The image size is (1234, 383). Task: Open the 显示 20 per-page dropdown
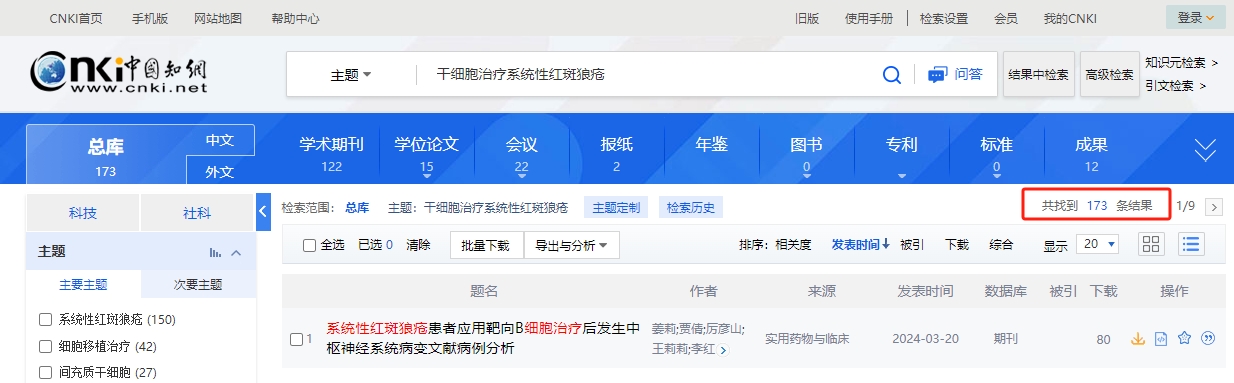[x=1097, y=244]
